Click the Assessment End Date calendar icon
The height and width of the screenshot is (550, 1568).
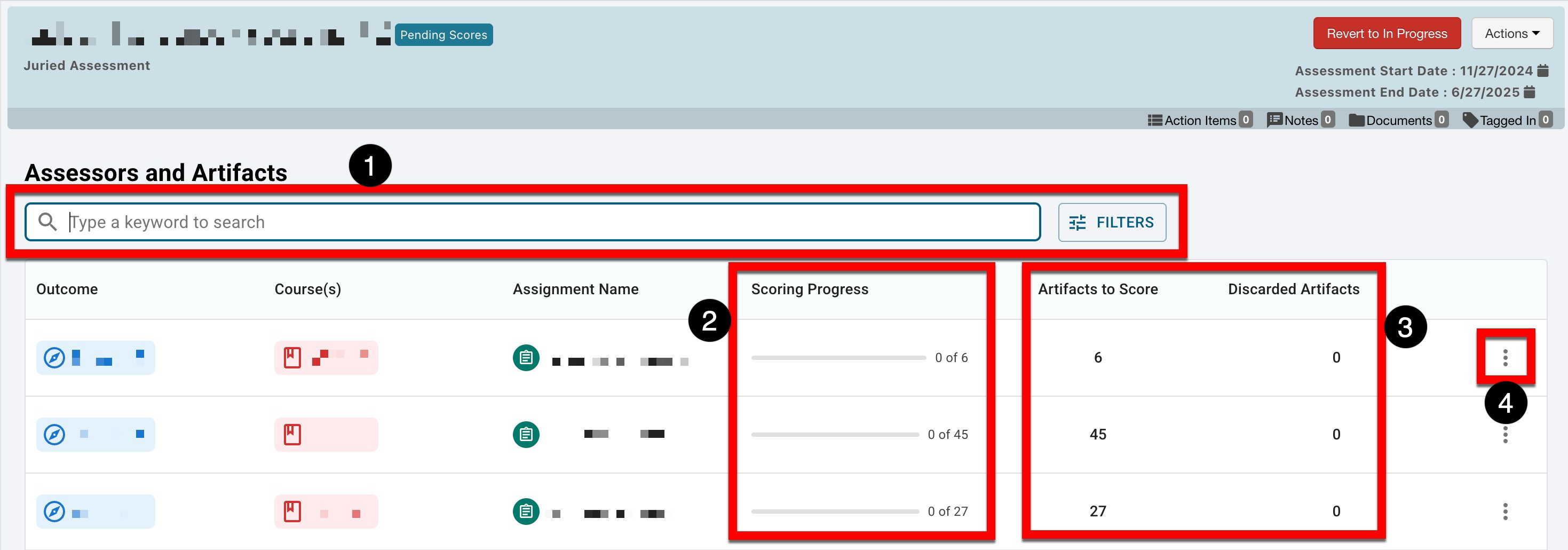[x=1529, y=92]
